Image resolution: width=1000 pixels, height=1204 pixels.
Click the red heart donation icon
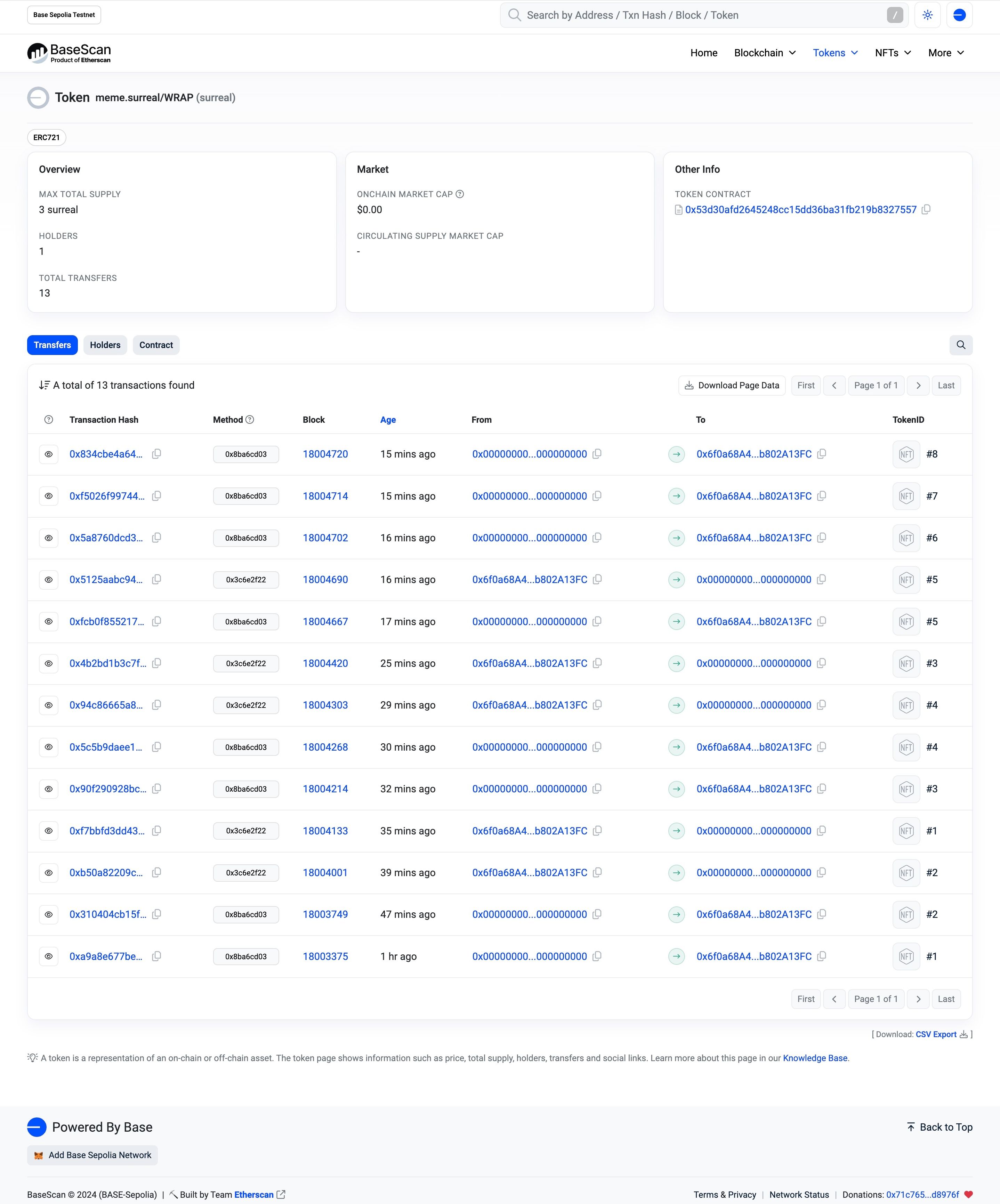pos(968,1195)
